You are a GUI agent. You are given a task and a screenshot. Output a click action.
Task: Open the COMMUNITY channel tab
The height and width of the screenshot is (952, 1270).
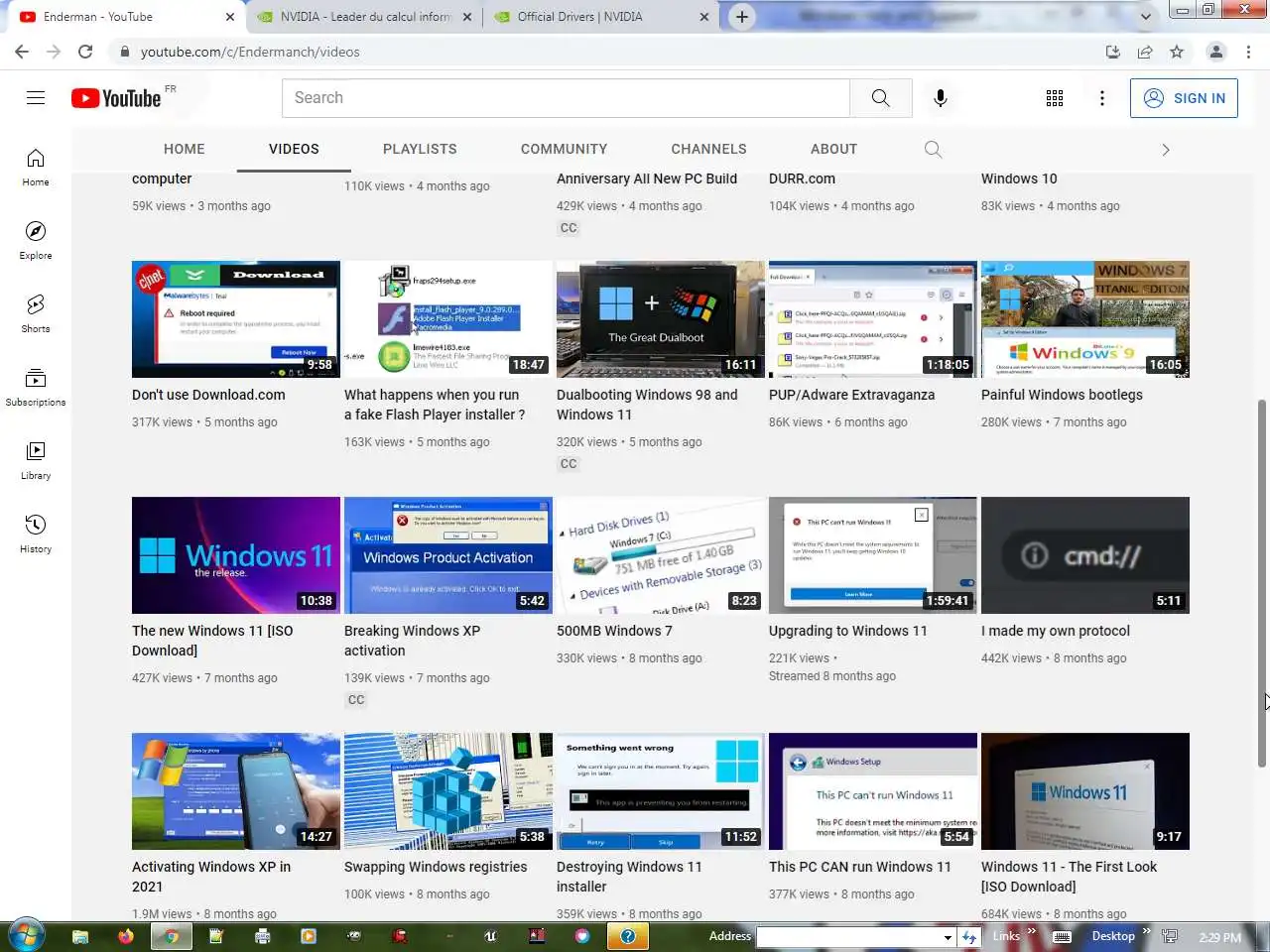point(564,149)
